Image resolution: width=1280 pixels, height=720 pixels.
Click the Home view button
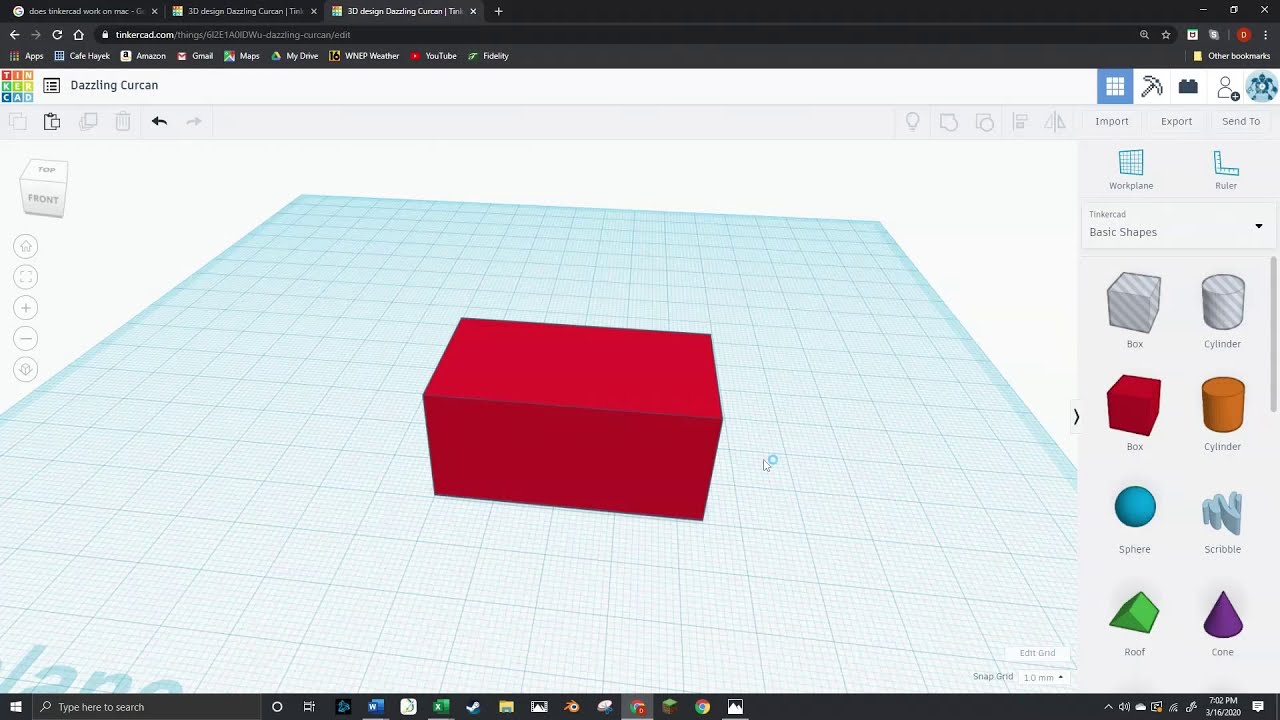pyautogui.click(x=27, y=246)
